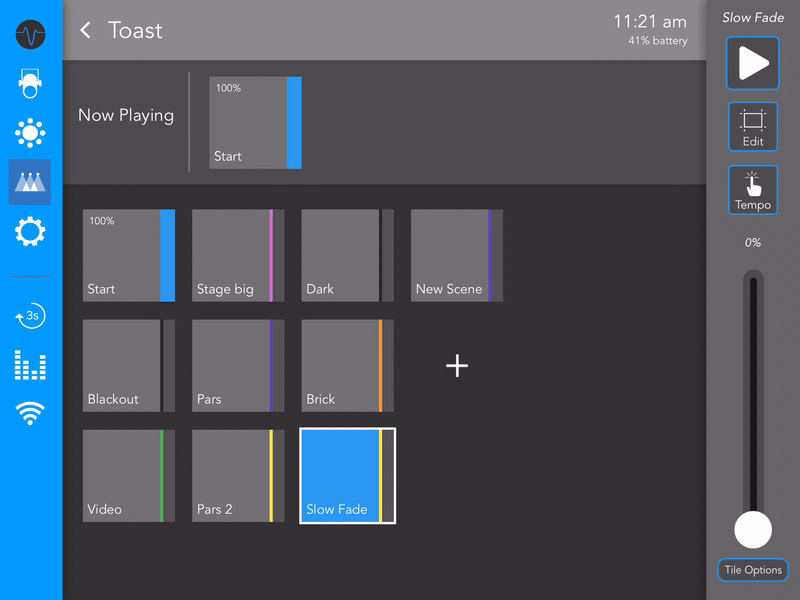Select the Dark scene tile
The height and width of the screenshot is (600, 800).
(347, 255)
